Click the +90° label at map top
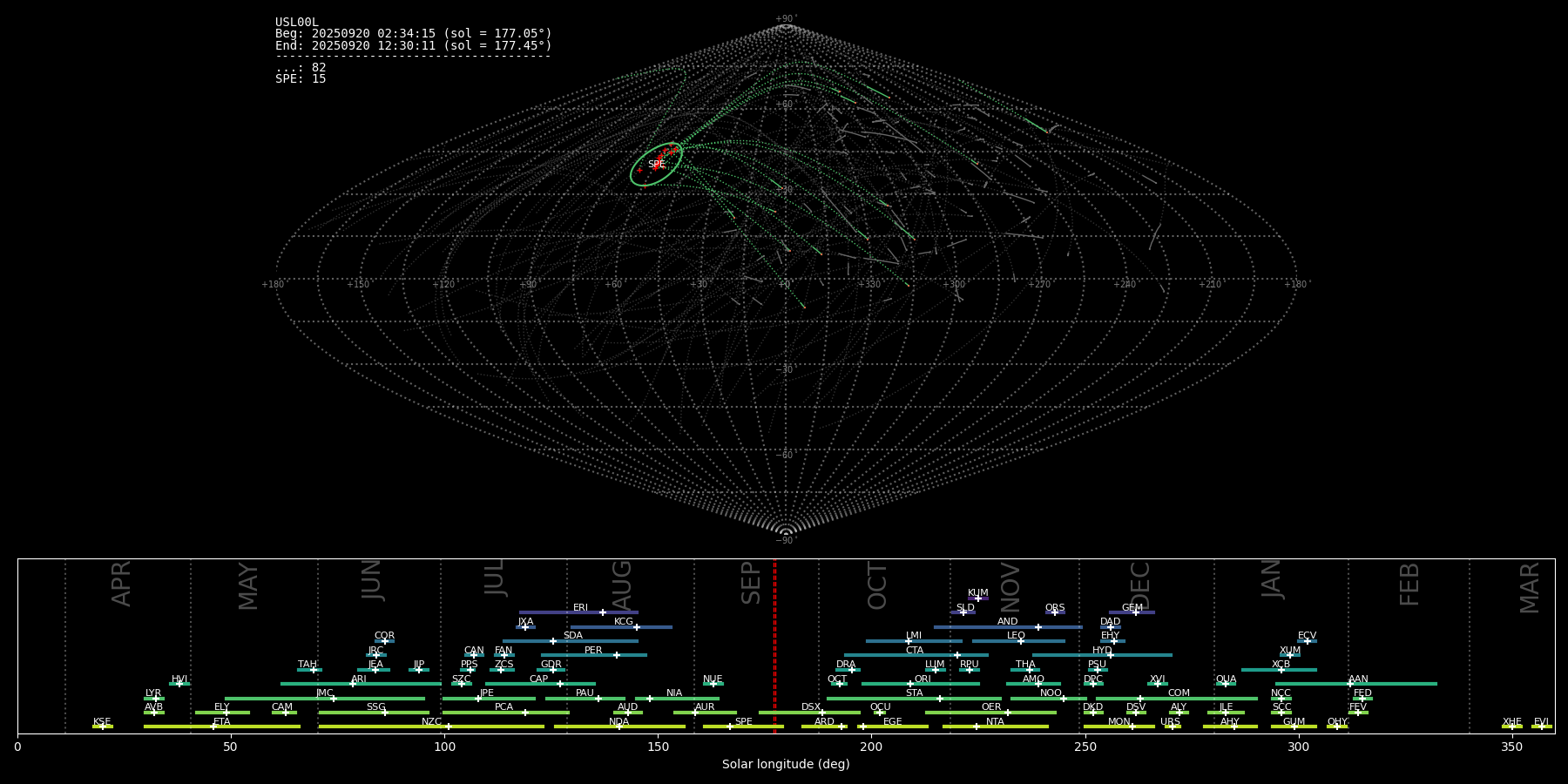The image size is (1568, 784). [786, 19]
